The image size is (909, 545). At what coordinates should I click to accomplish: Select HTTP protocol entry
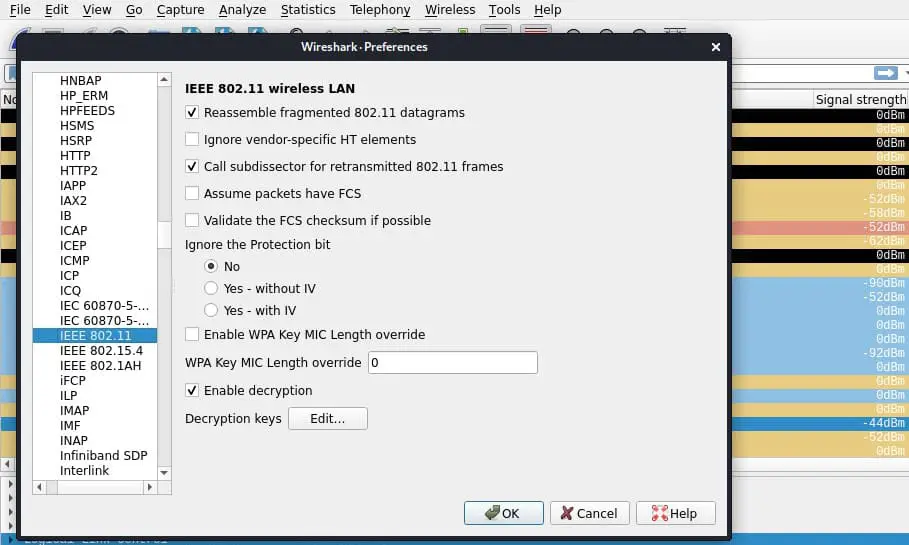coord(75,156)
